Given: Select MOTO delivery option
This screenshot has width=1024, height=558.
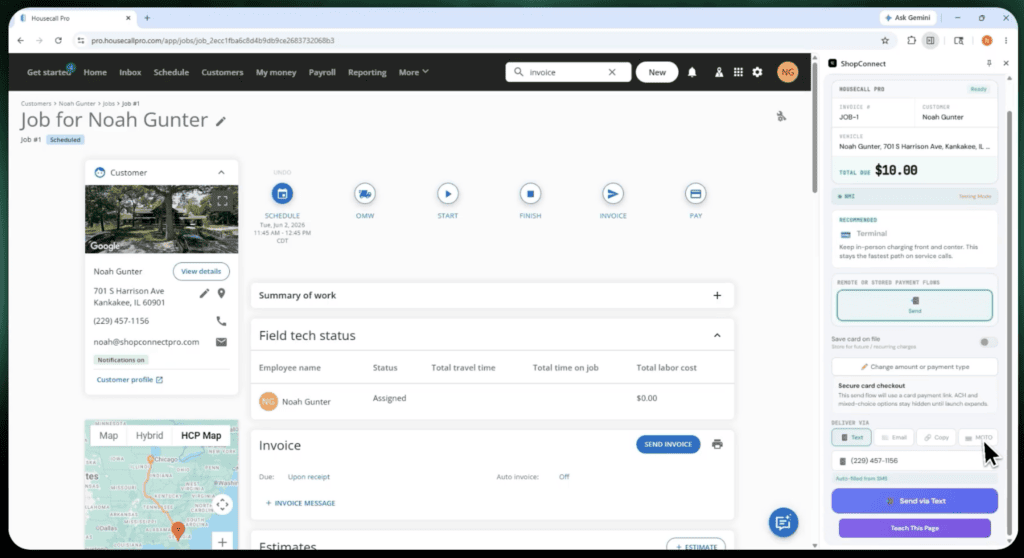Looking at the screenshot, I should click(978, 437).
